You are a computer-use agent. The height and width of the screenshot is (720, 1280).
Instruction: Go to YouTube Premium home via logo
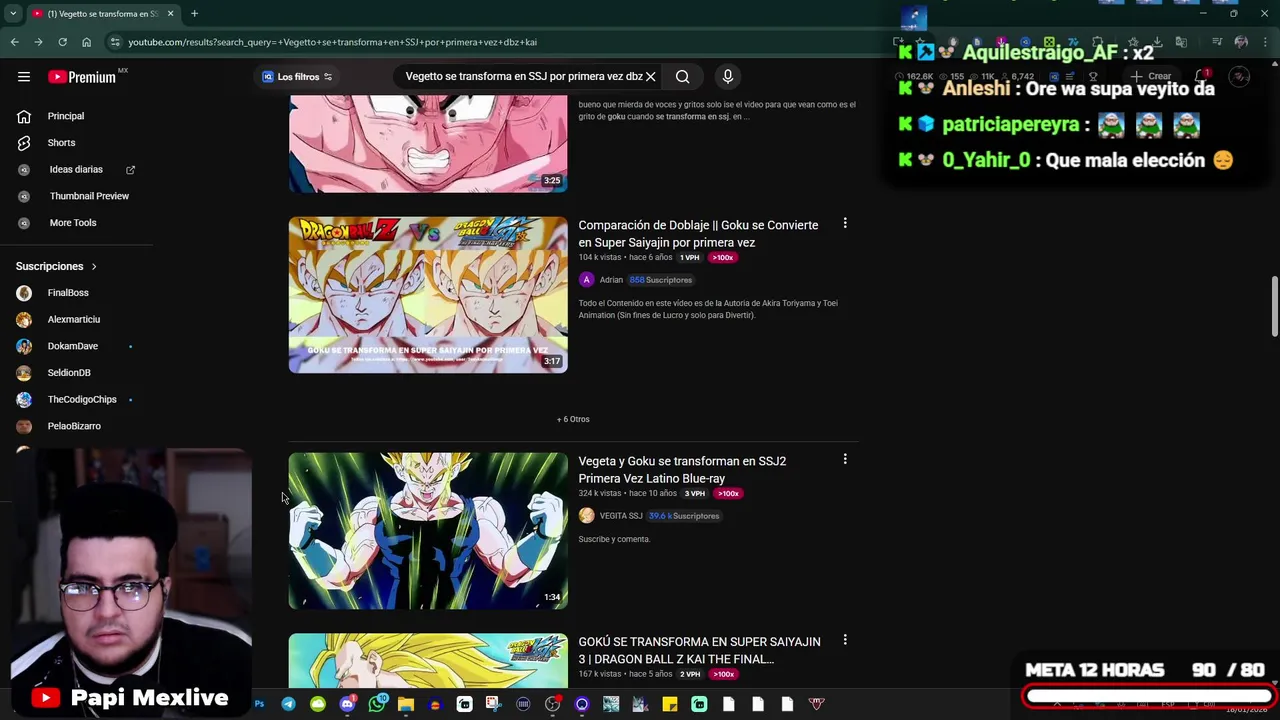82,77
